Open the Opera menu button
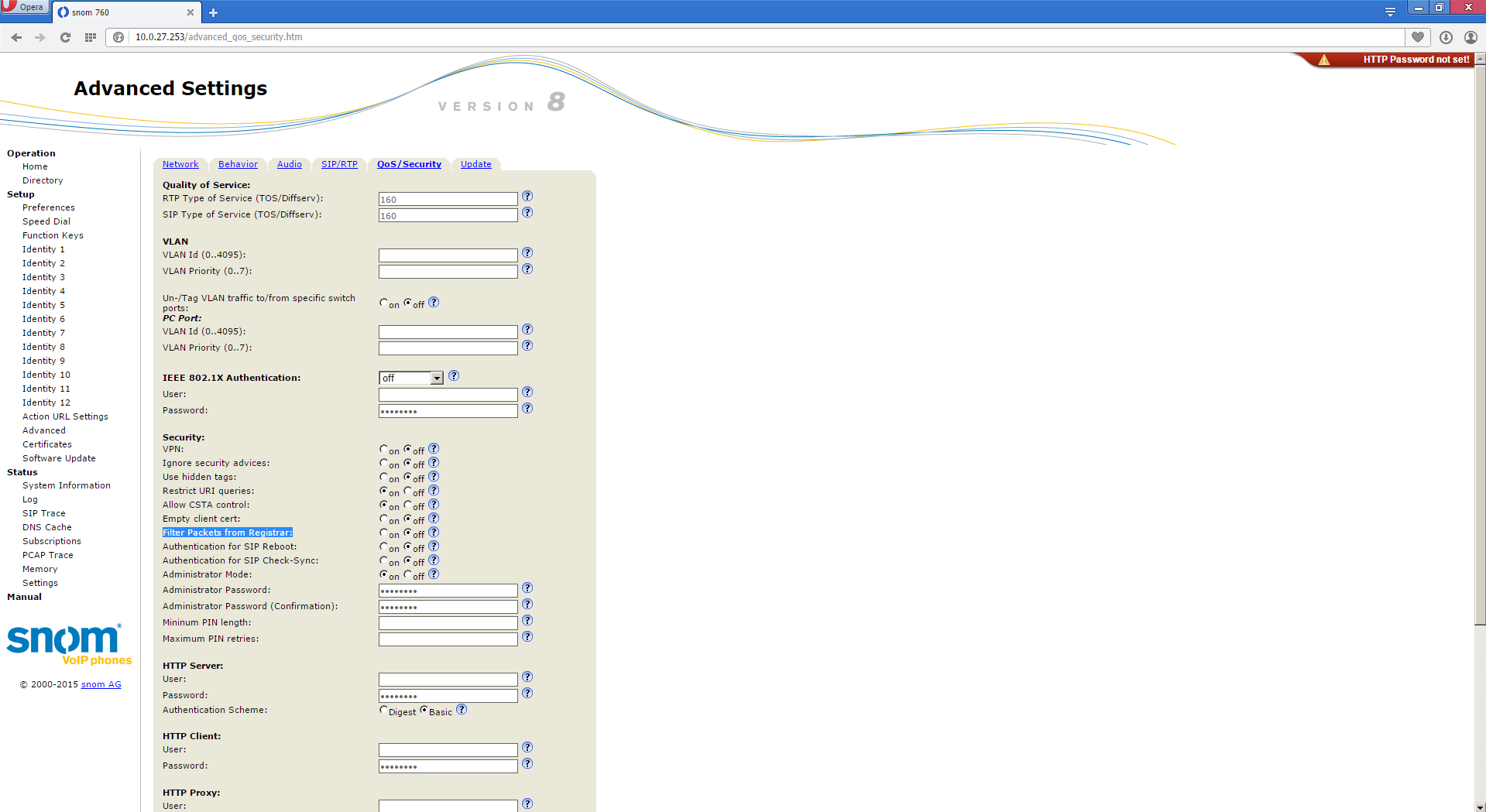Screen dimensions: 1486x812 click(x=24, y=7)
